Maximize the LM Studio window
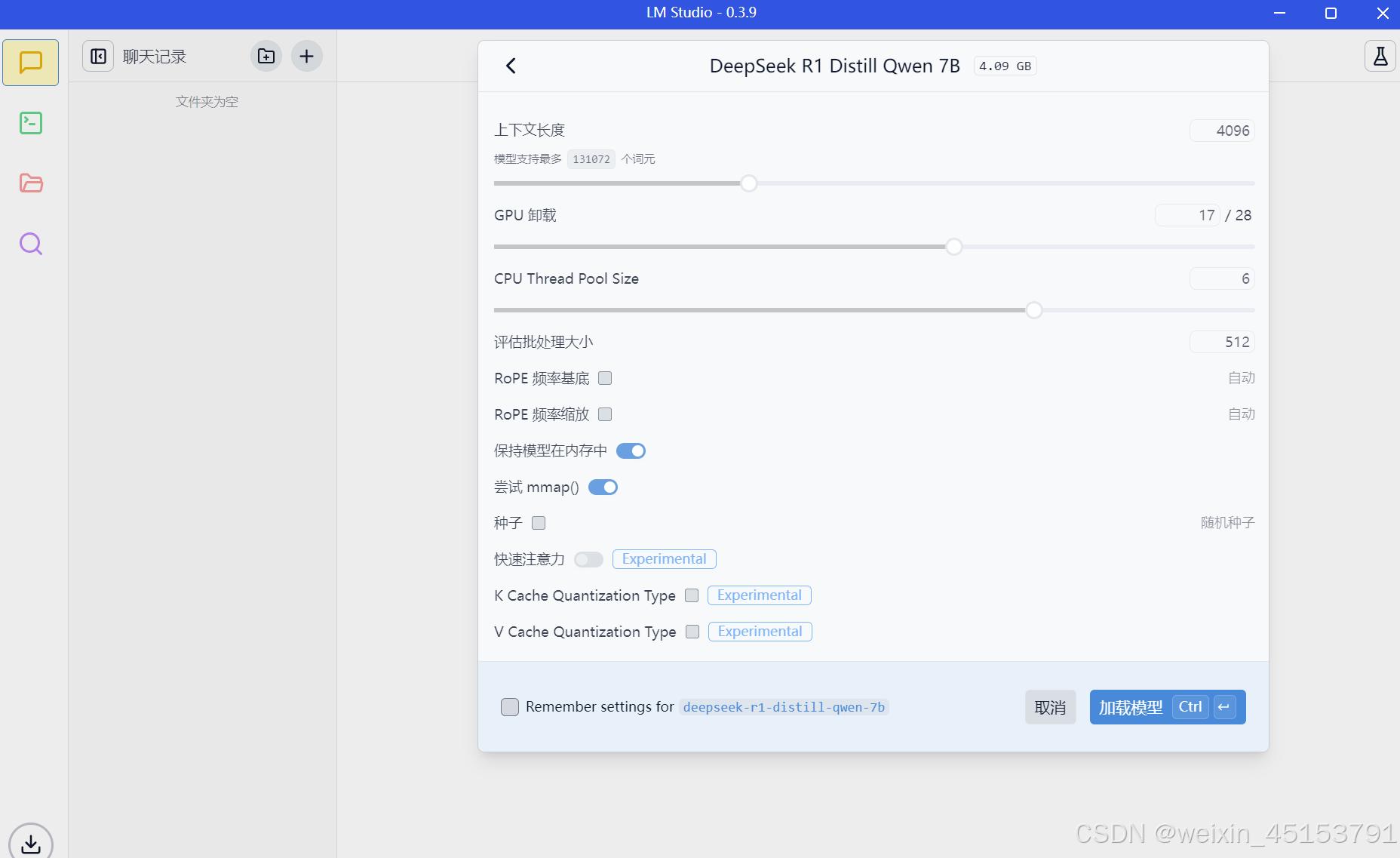The image size is (1400, 858). tap(1331, 13)
